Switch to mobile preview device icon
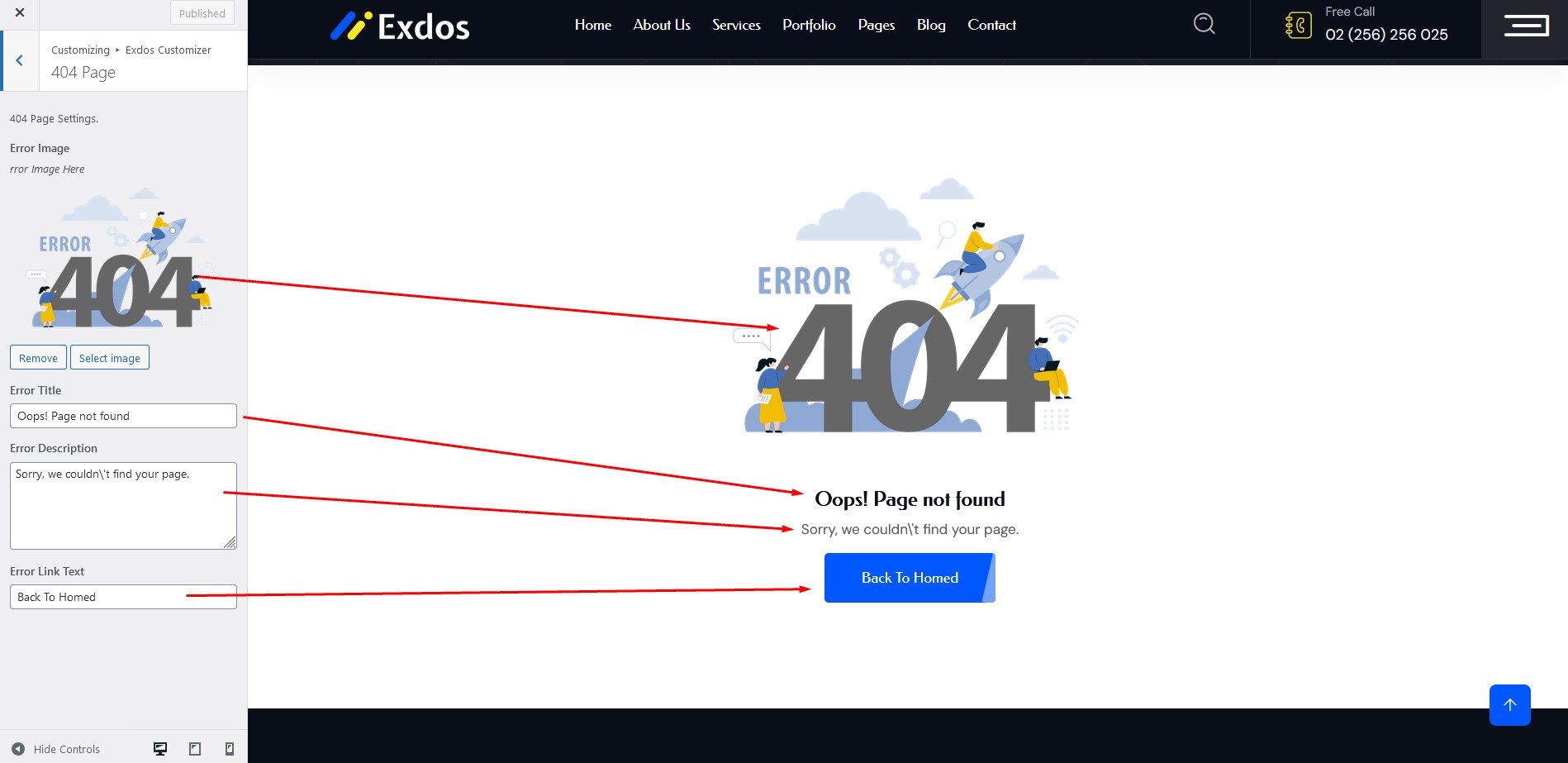1568x763 pixels. click(230, 749)
